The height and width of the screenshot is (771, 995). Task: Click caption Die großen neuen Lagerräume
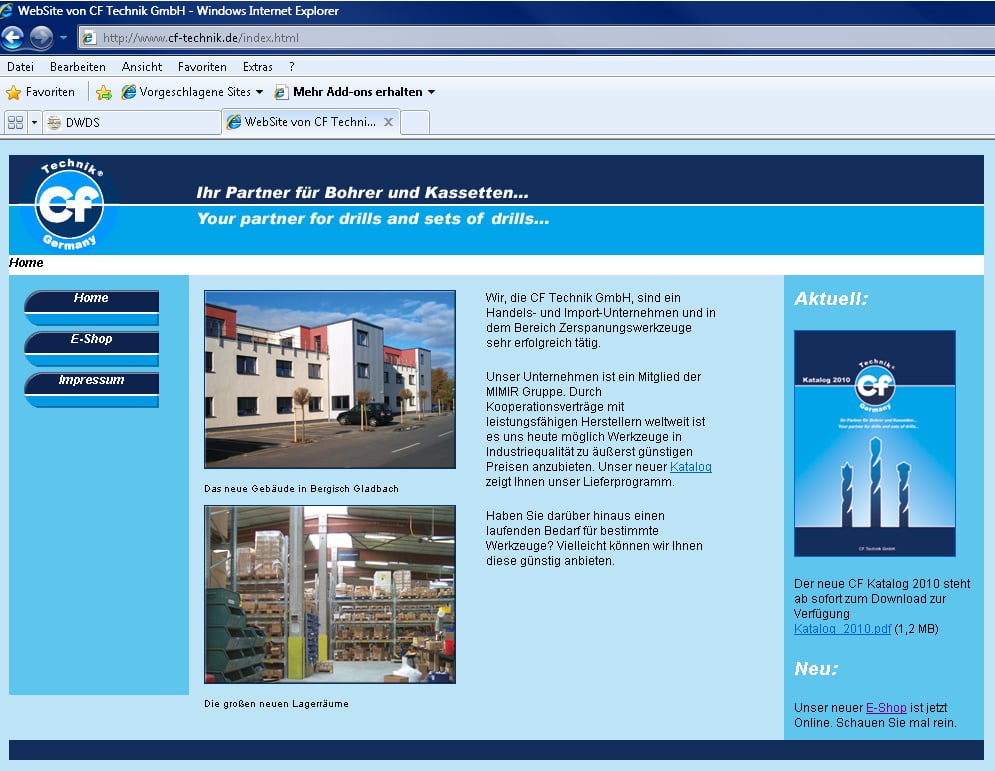(x=276, y=704)
